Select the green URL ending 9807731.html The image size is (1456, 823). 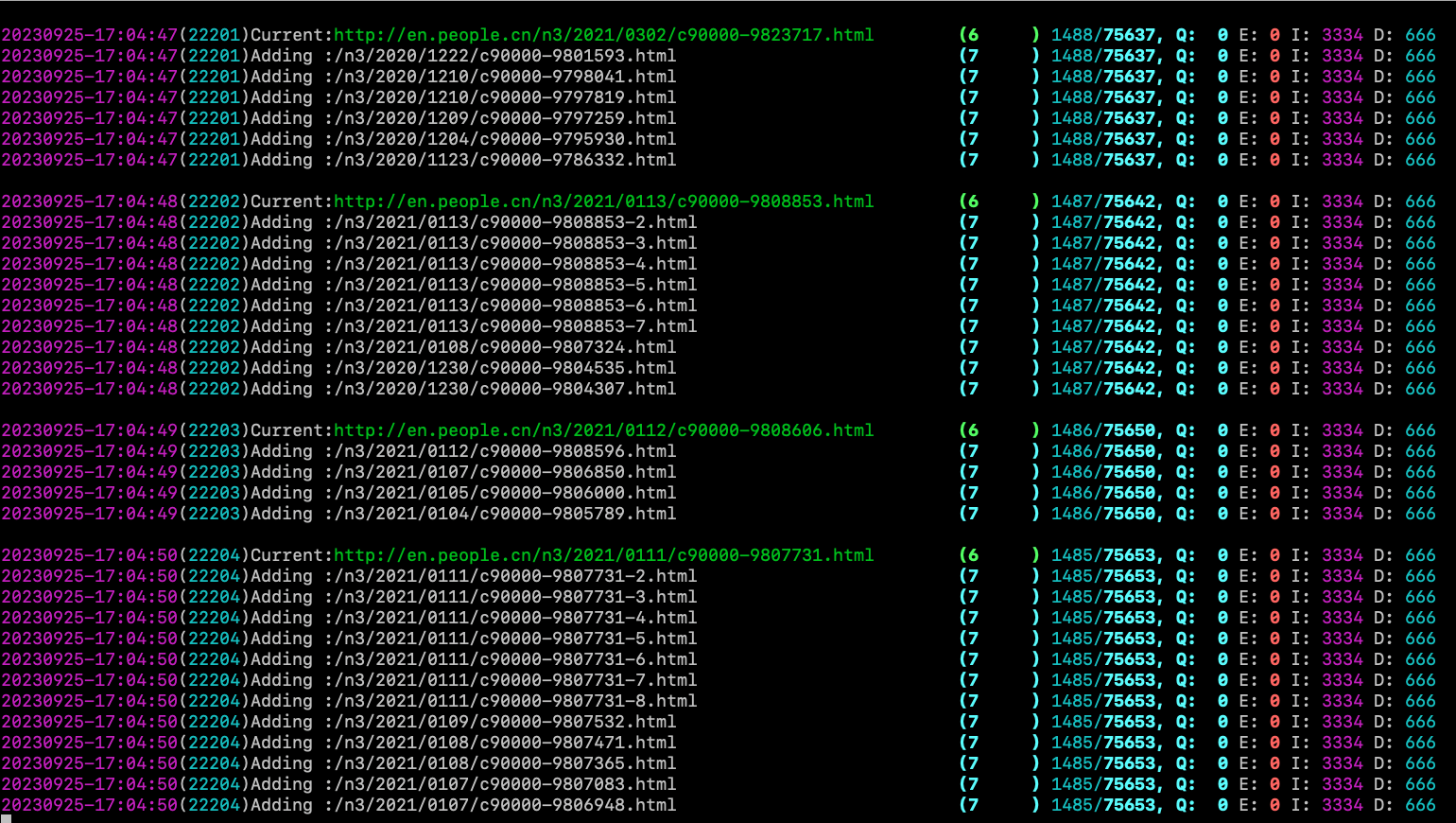tap(601, 554)
